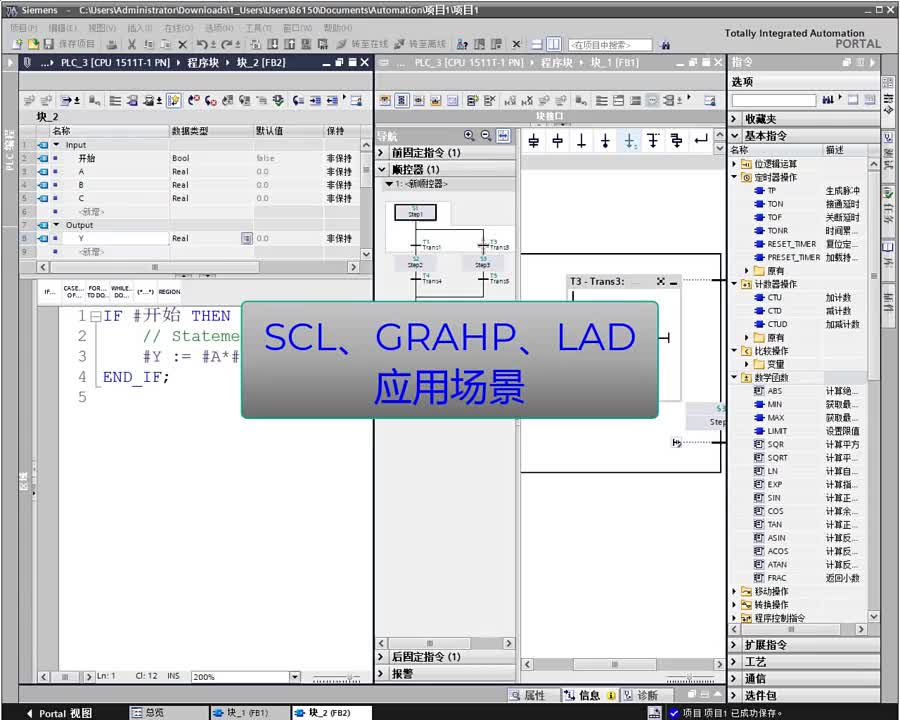Click the Go online (转至在线) button
The width and height of the screenshot is (900, 720).
362,44
